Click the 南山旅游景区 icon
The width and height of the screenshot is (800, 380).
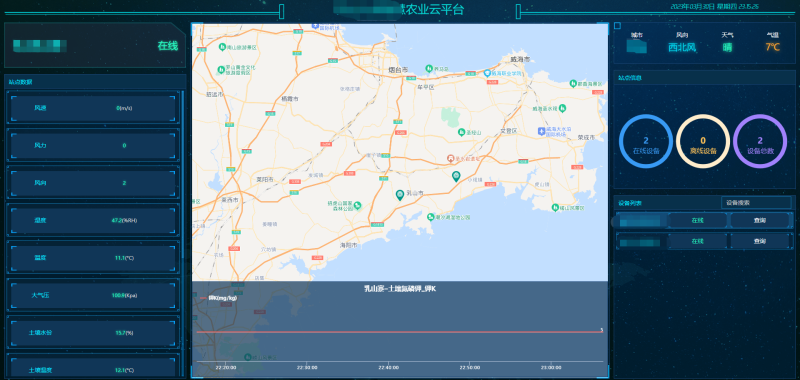tap(222, 47)
